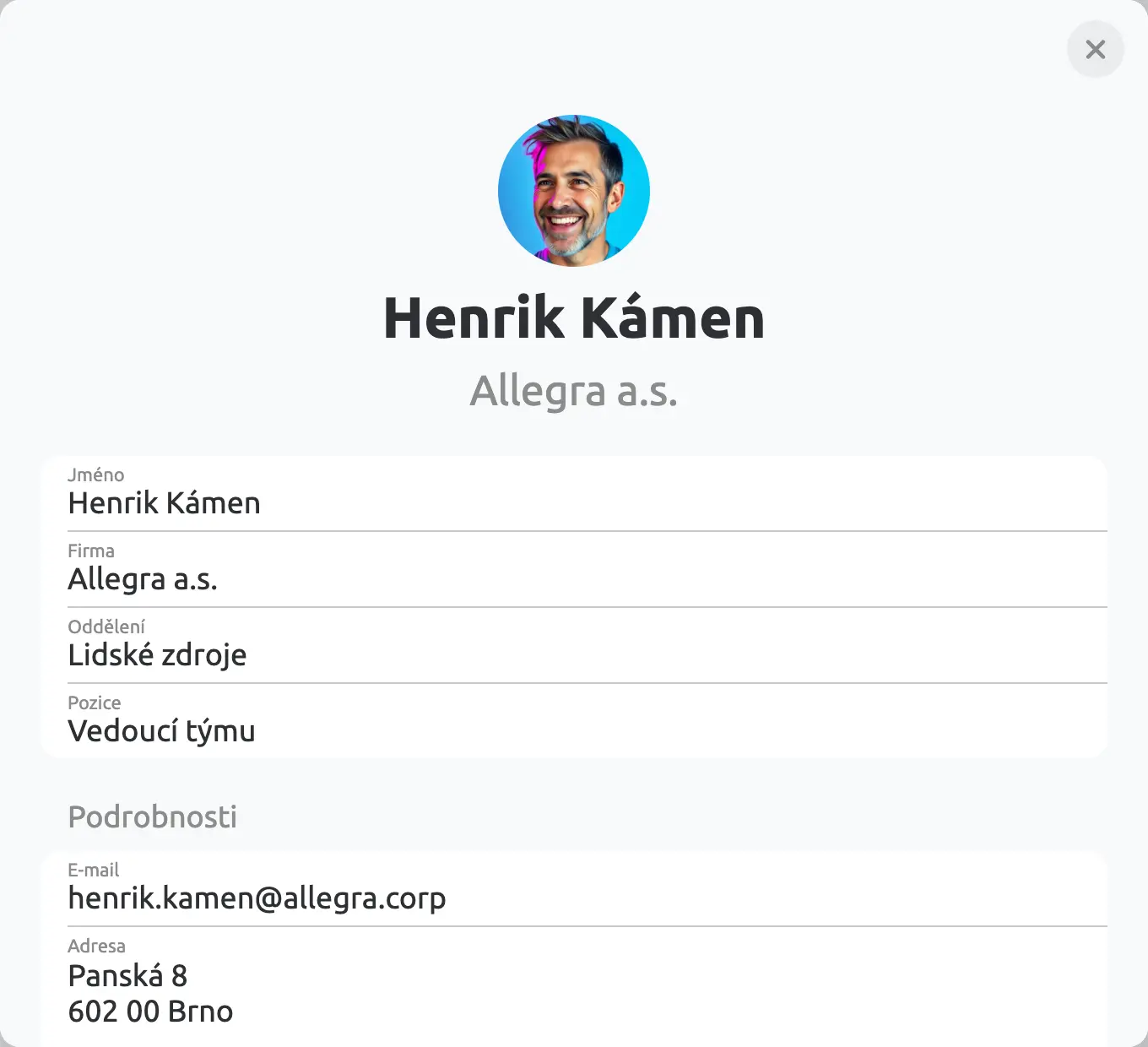Edit the Oddělení field Lidské zdroje
Screen dimensions: 1148x1047
pyautogui.click(x=157, y=655)
